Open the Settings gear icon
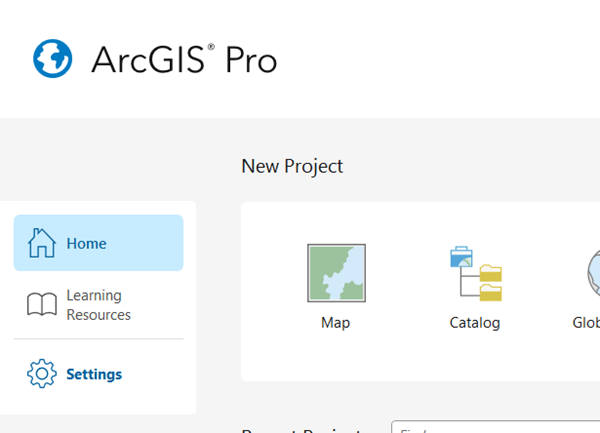This screenshot has width=600, height=433. [x=41, y=374]
